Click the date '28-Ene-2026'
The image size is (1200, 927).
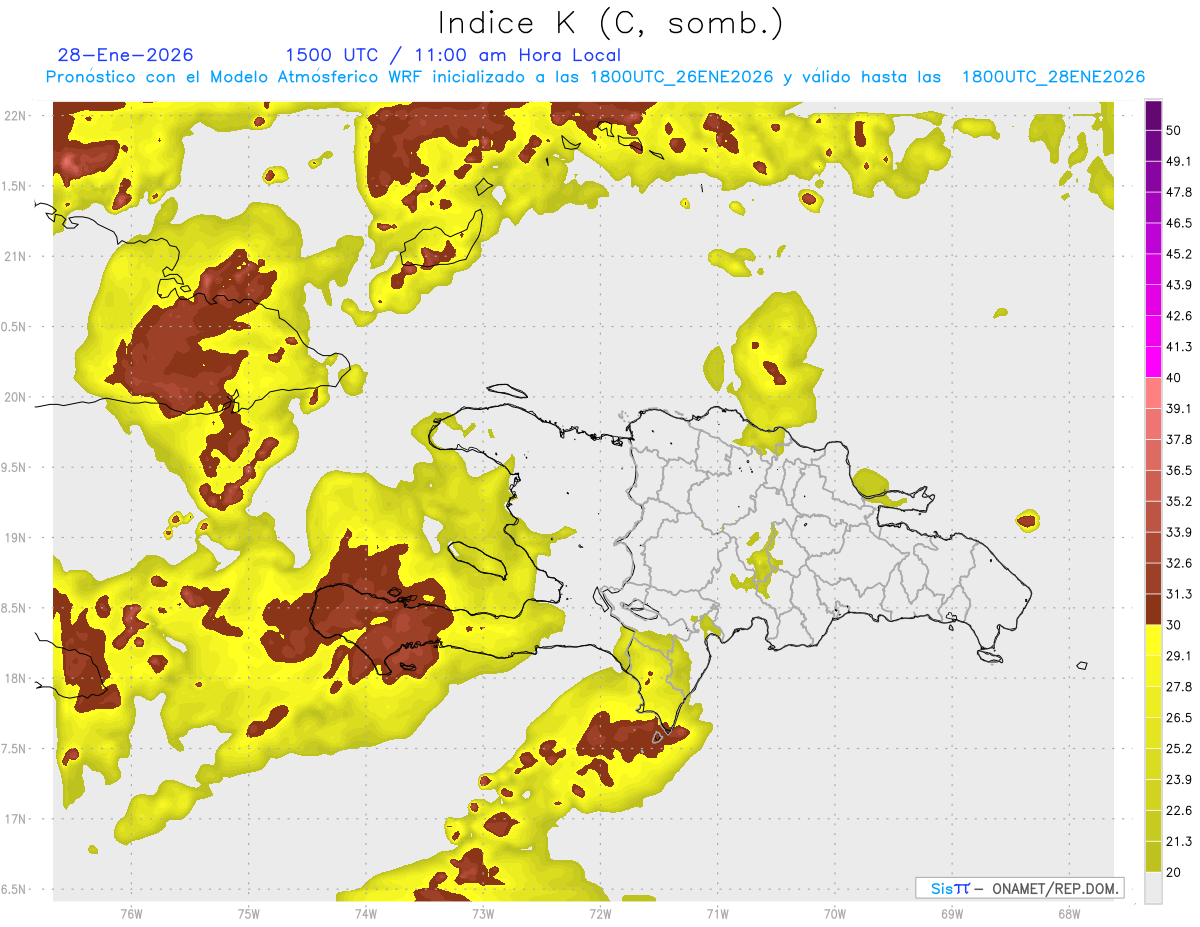126,55
